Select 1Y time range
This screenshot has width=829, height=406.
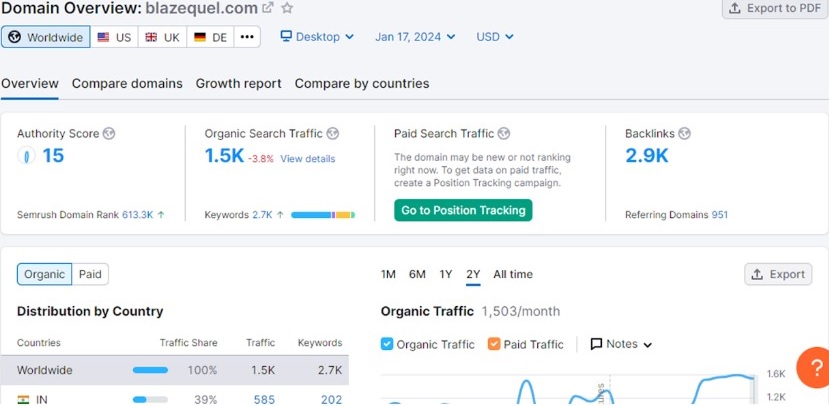[x=446, y=274]
